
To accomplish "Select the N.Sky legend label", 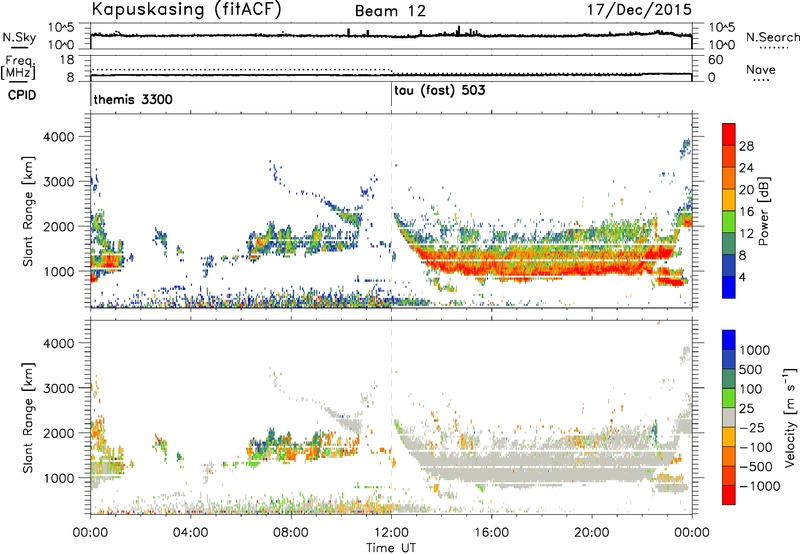I will point(19,37).
